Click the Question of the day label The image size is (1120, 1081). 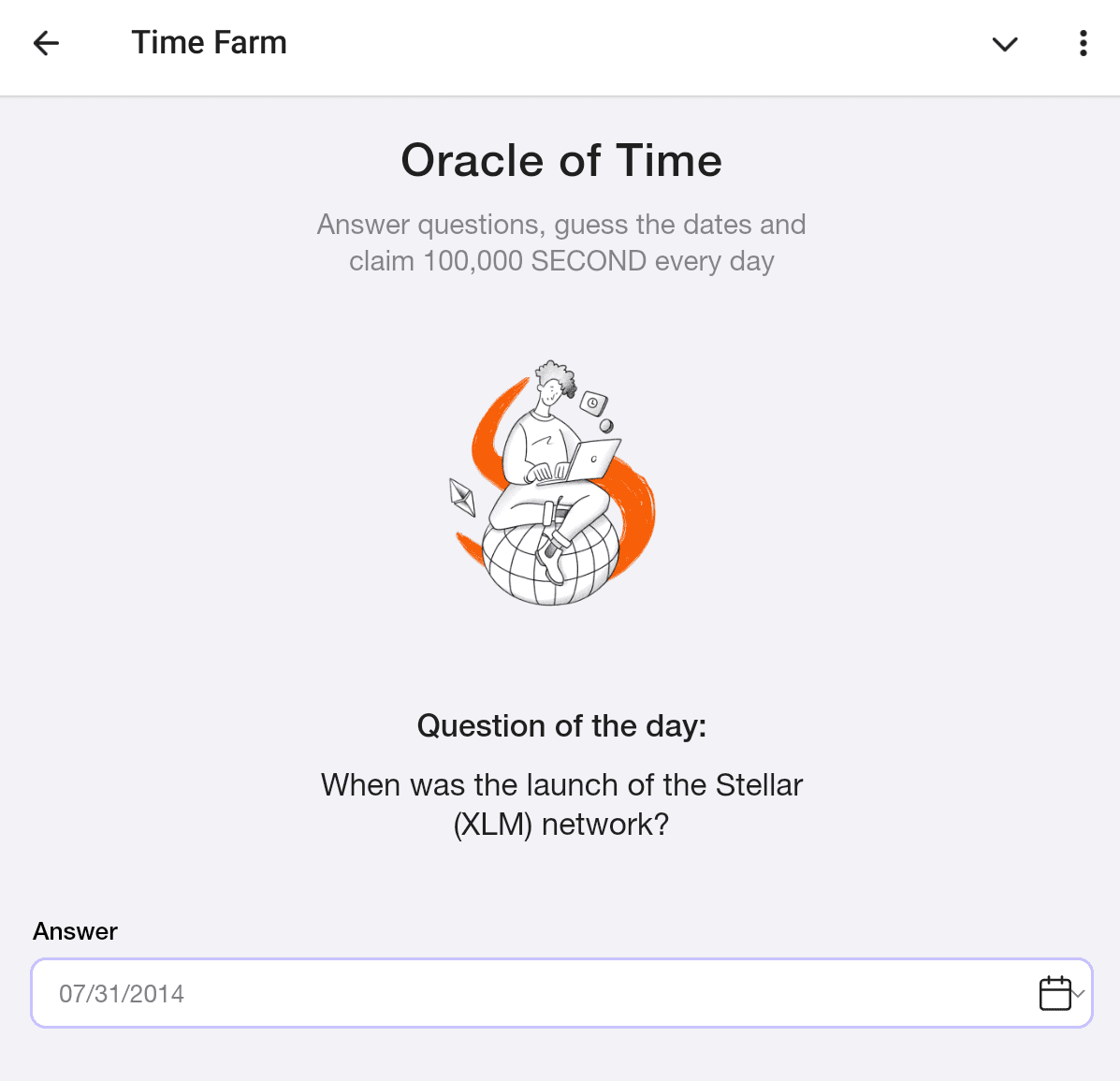coord(561,725)
